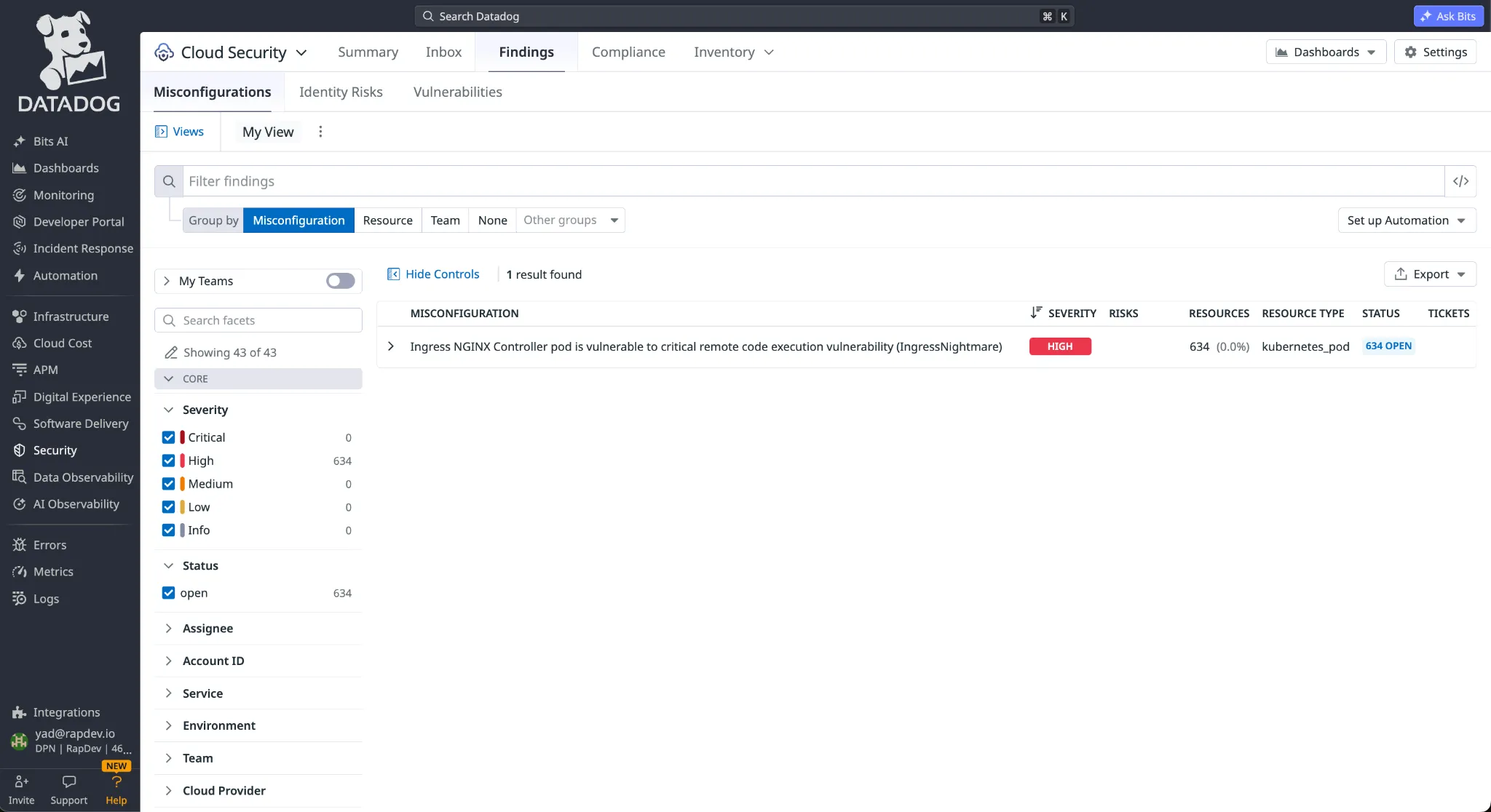Switch to the Inbox tab
Image resolution: width=1491 pixels, height=812 pixels.
(x=443, y=52)
